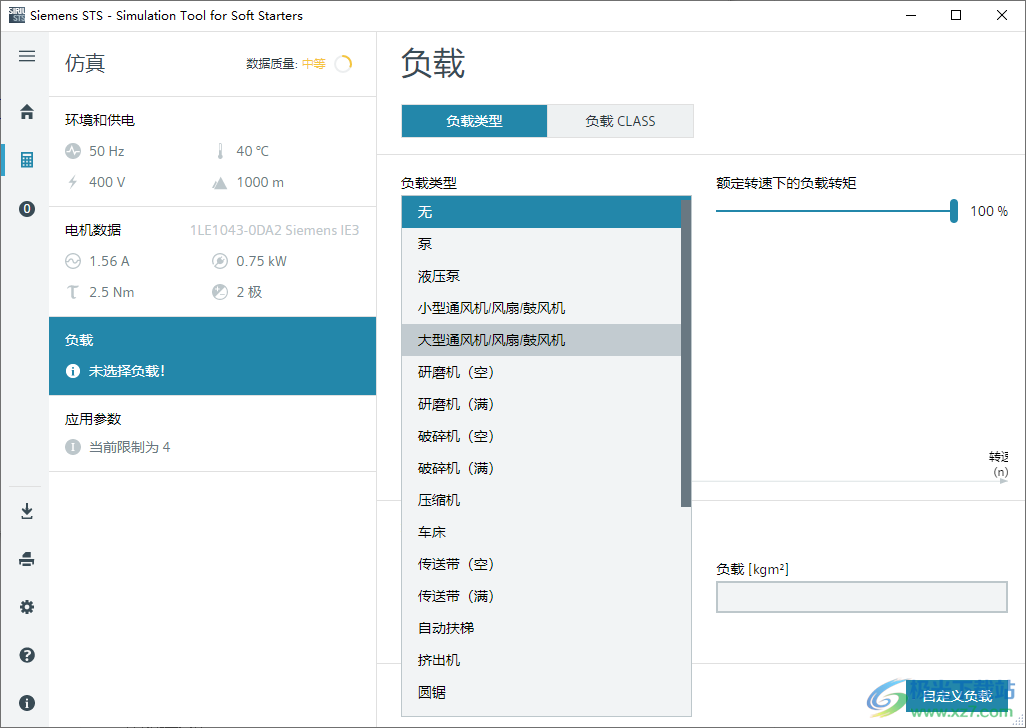This screenshot has height=728, width=1026.
Task: Click the circled zero counter icon
Action: click(27, 209)
